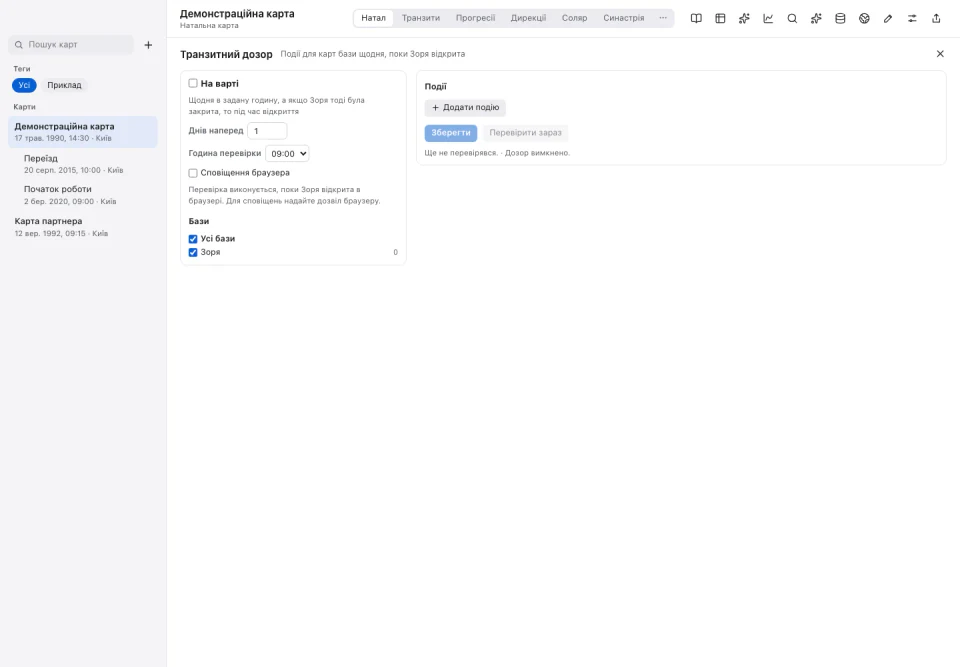The height and width of the screenshot is (667, 960).
Task: Open the line chart graph icon
Action: coord(768,18)
